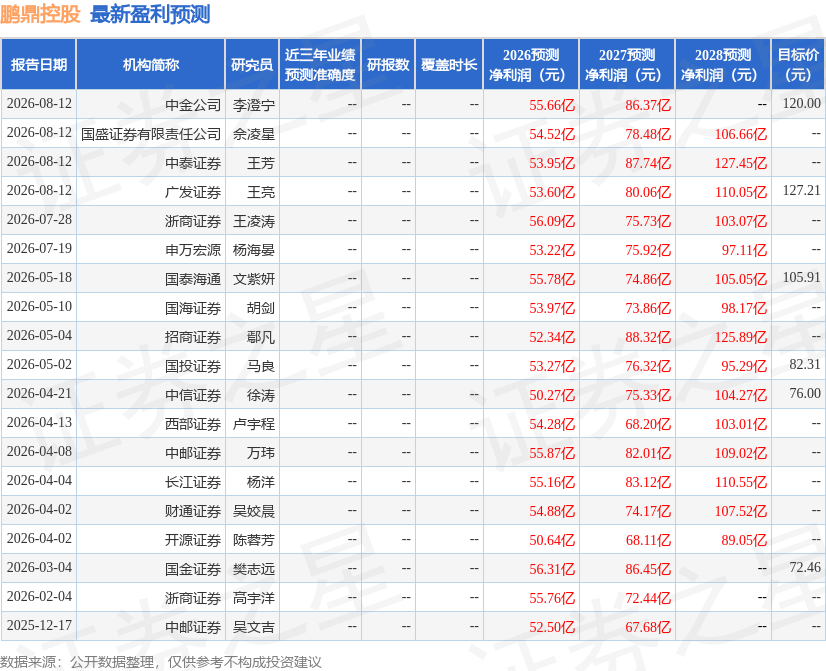This screenshot has height=671, width=826.
Task: Click researcher name 胡剑
Action: [261, 308]
